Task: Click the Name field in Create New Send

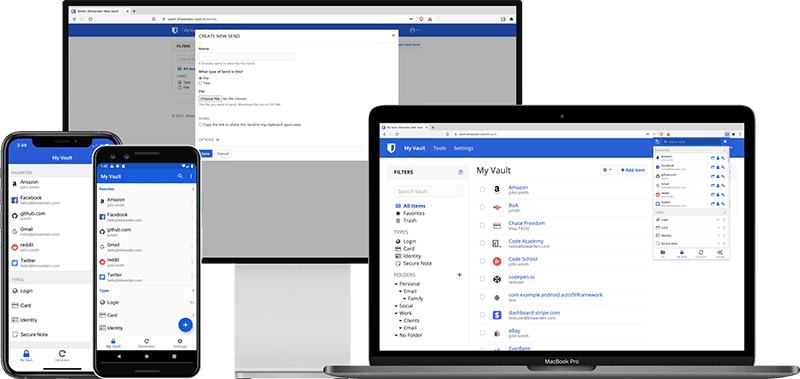Action: (x=246, y=57)
